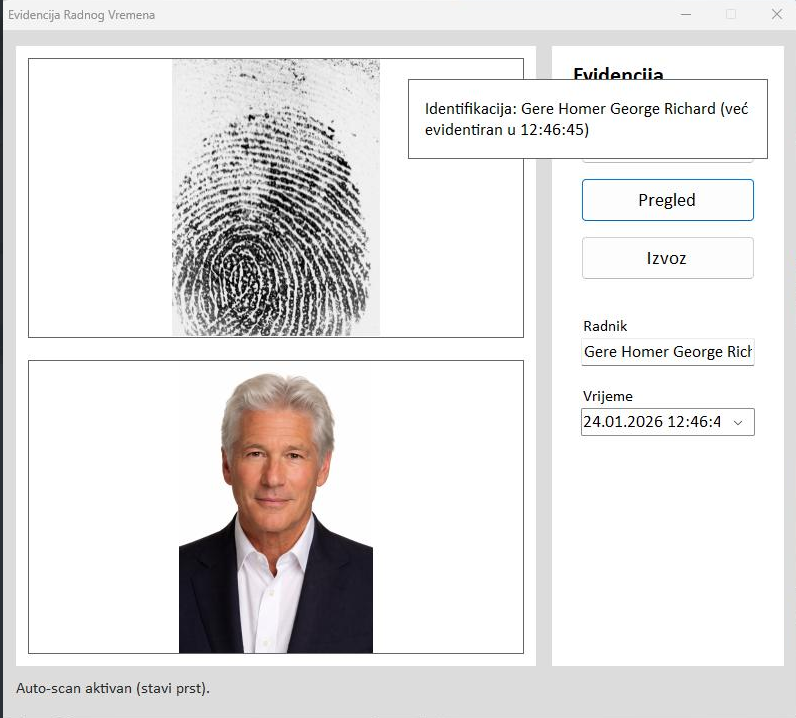Maximize the application window

(731, 14)
